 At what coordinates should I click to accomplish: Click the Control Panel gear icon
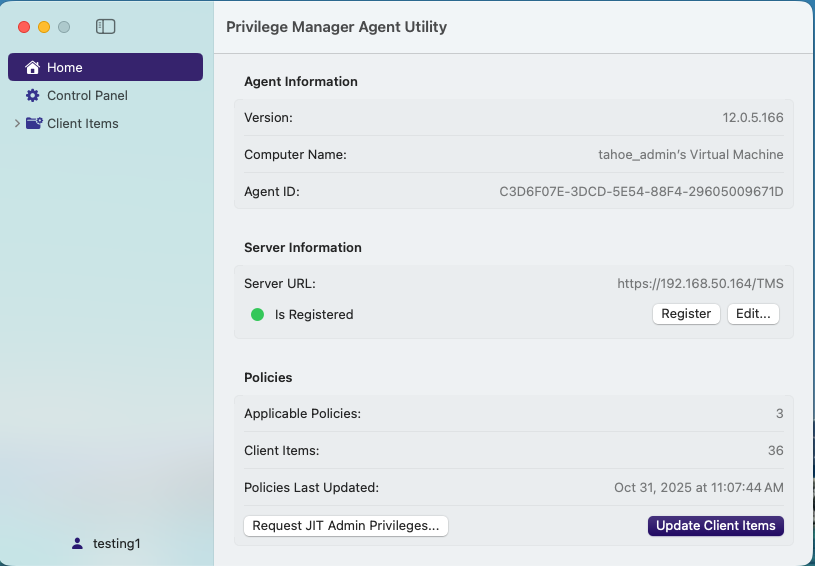click(x=32, y=95)
